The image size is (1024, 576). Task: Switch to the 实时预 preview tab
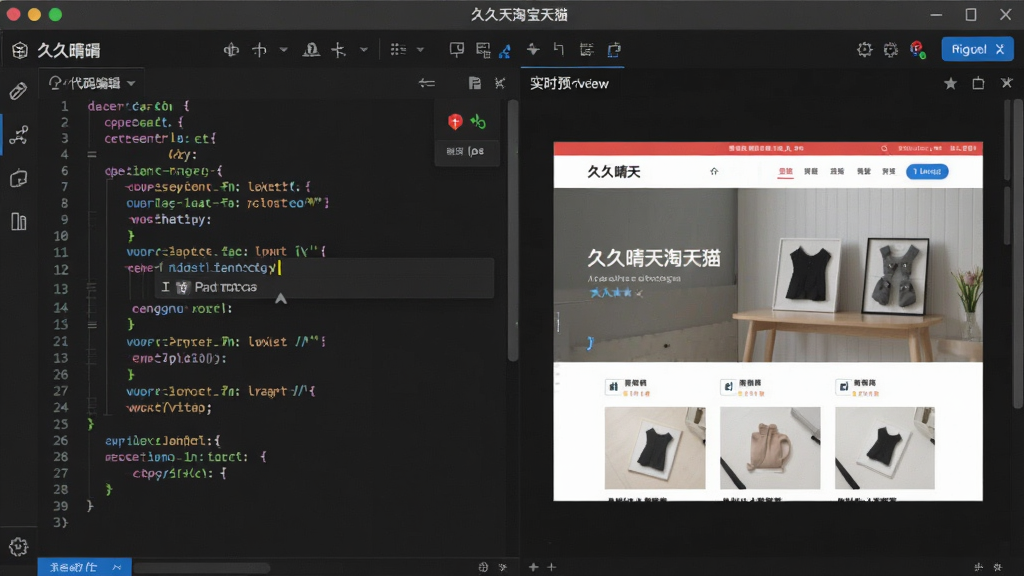569,84
